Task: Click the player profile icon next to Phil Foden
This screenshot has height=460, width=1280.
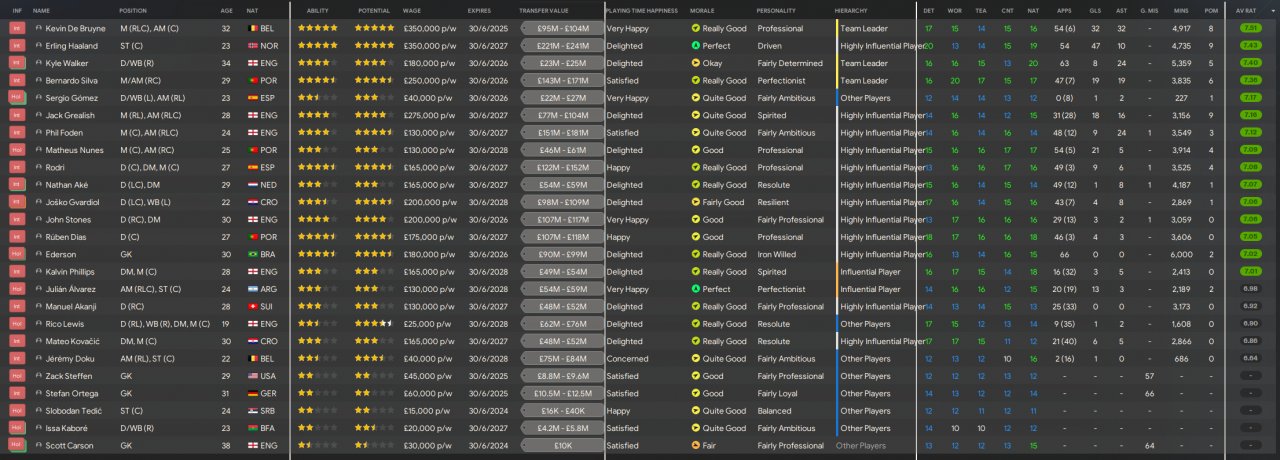Action: tap(38, 133)
